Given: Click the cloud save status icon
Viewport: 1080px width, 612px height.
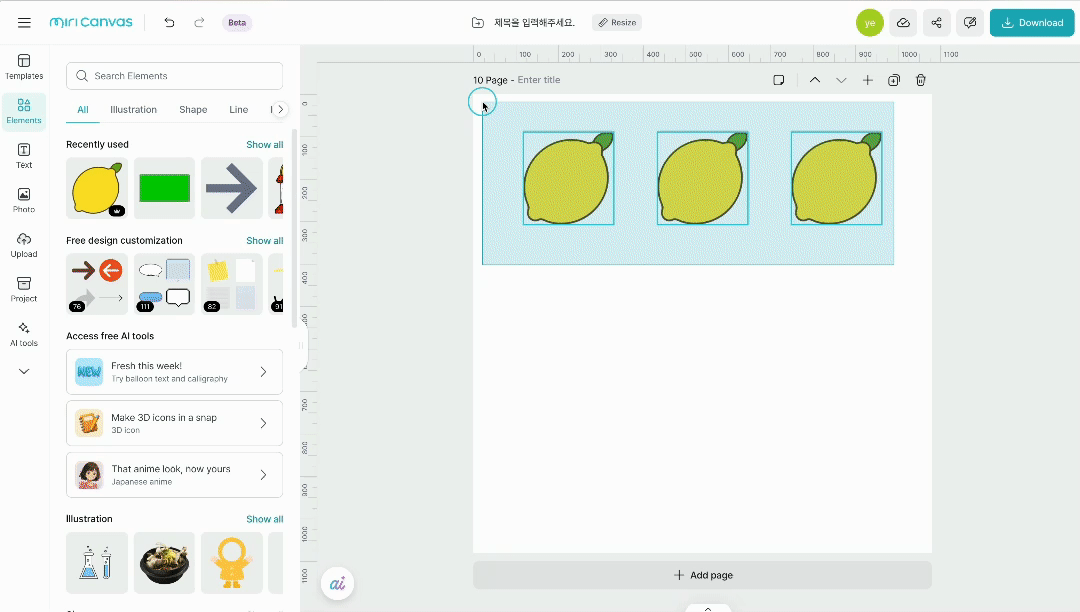Looking at the screenshot, I should (903, 23).
